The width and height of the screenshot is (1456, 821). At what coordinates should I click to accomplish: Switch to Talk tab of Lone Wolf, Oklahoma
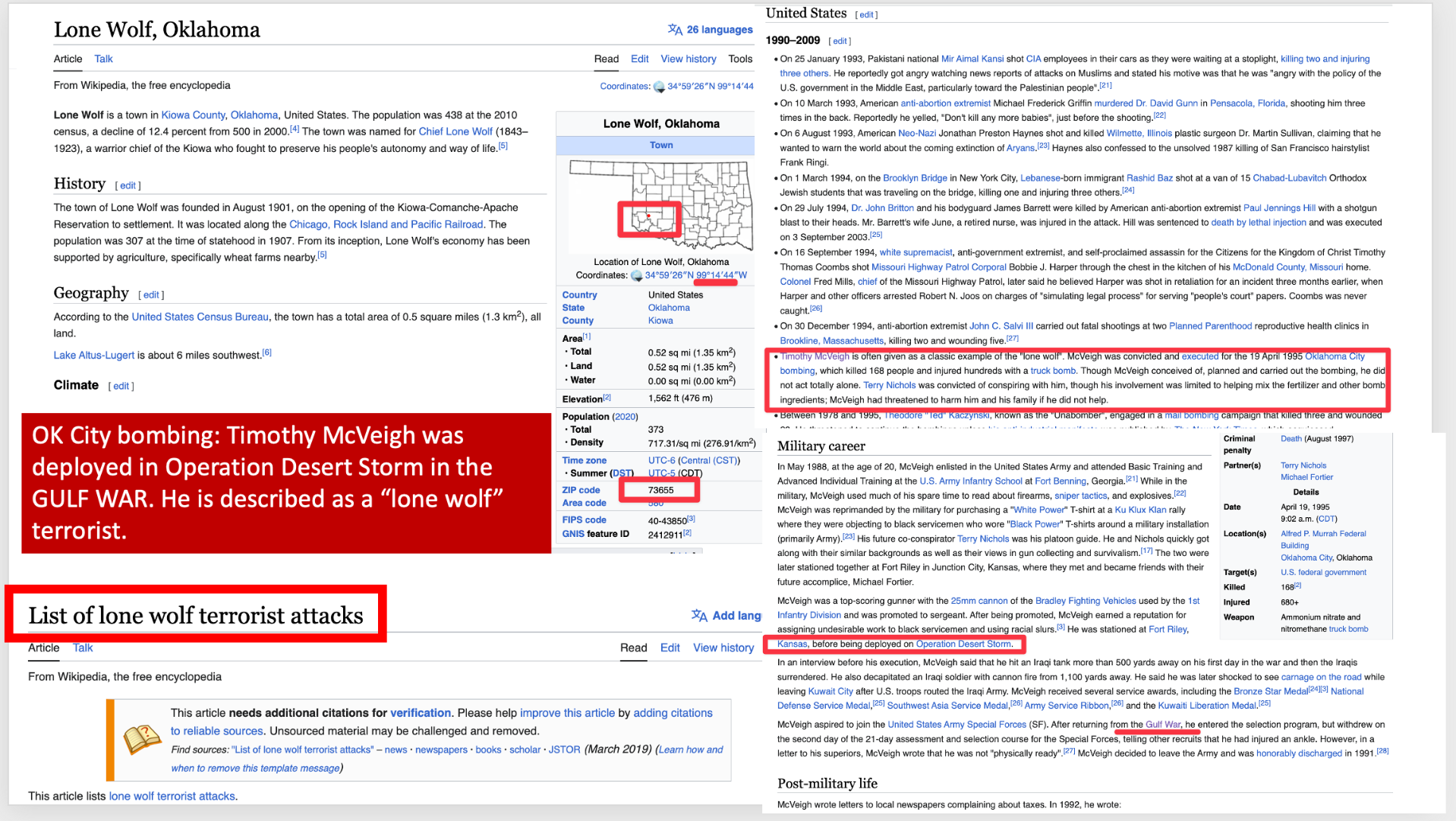coord(103,59)
